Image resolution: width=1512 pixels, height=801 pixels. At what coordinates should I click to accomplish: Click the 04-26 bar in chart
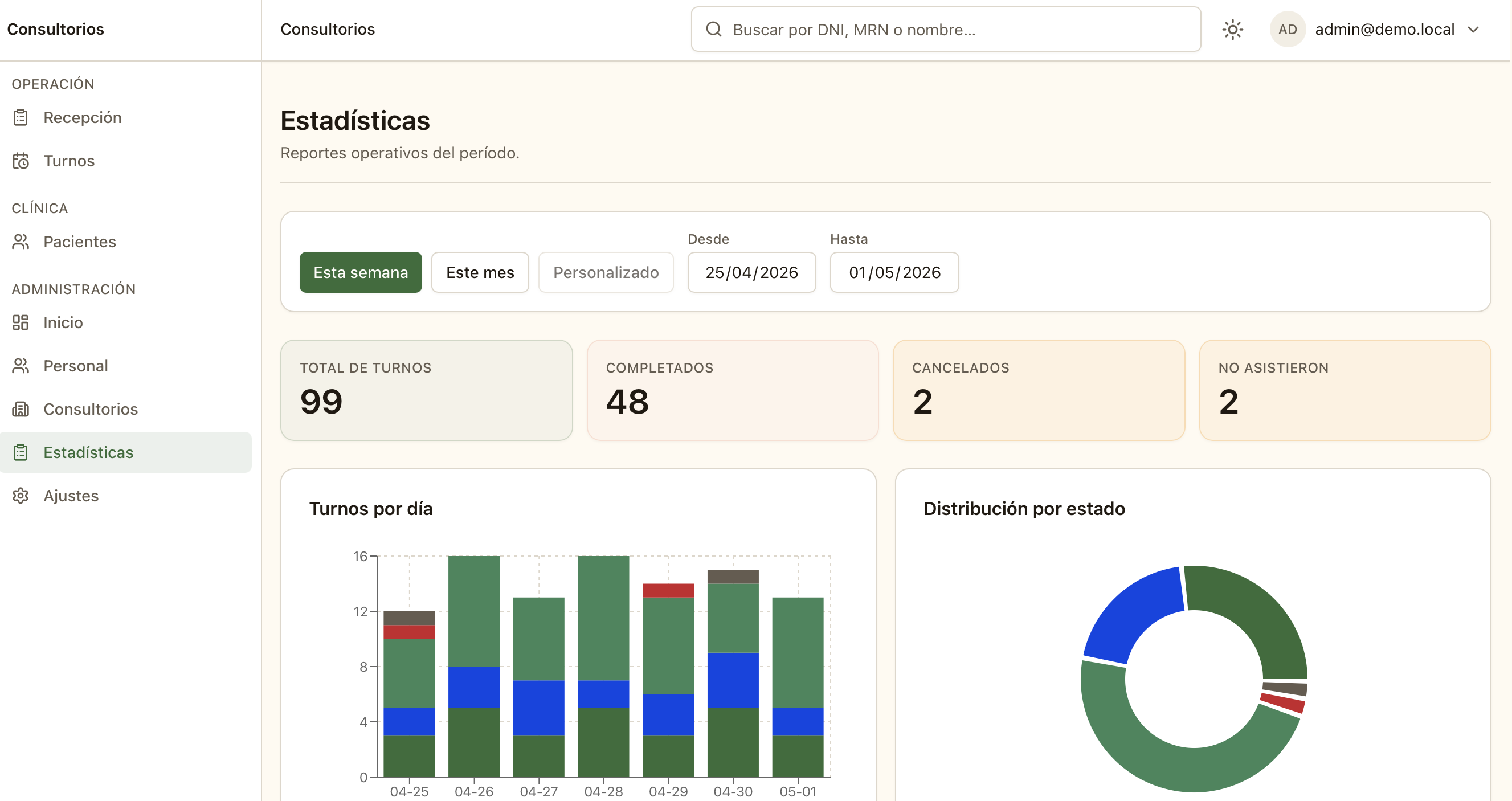pos(473,666)
